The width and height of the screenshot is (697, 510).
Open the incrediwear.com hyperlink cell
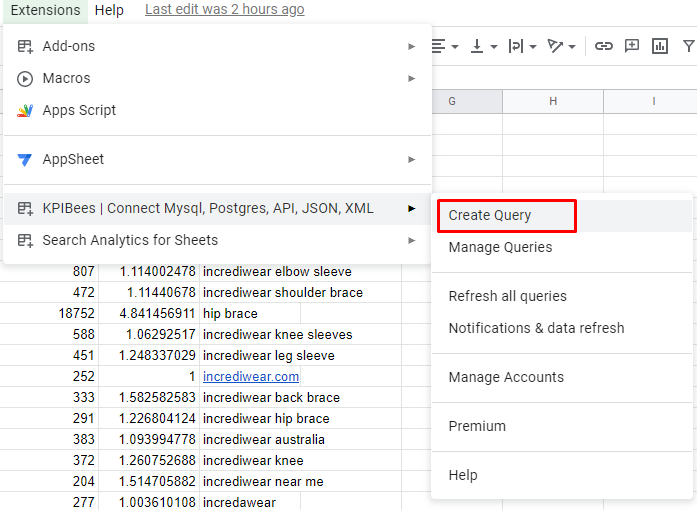(x=251, y=377)
